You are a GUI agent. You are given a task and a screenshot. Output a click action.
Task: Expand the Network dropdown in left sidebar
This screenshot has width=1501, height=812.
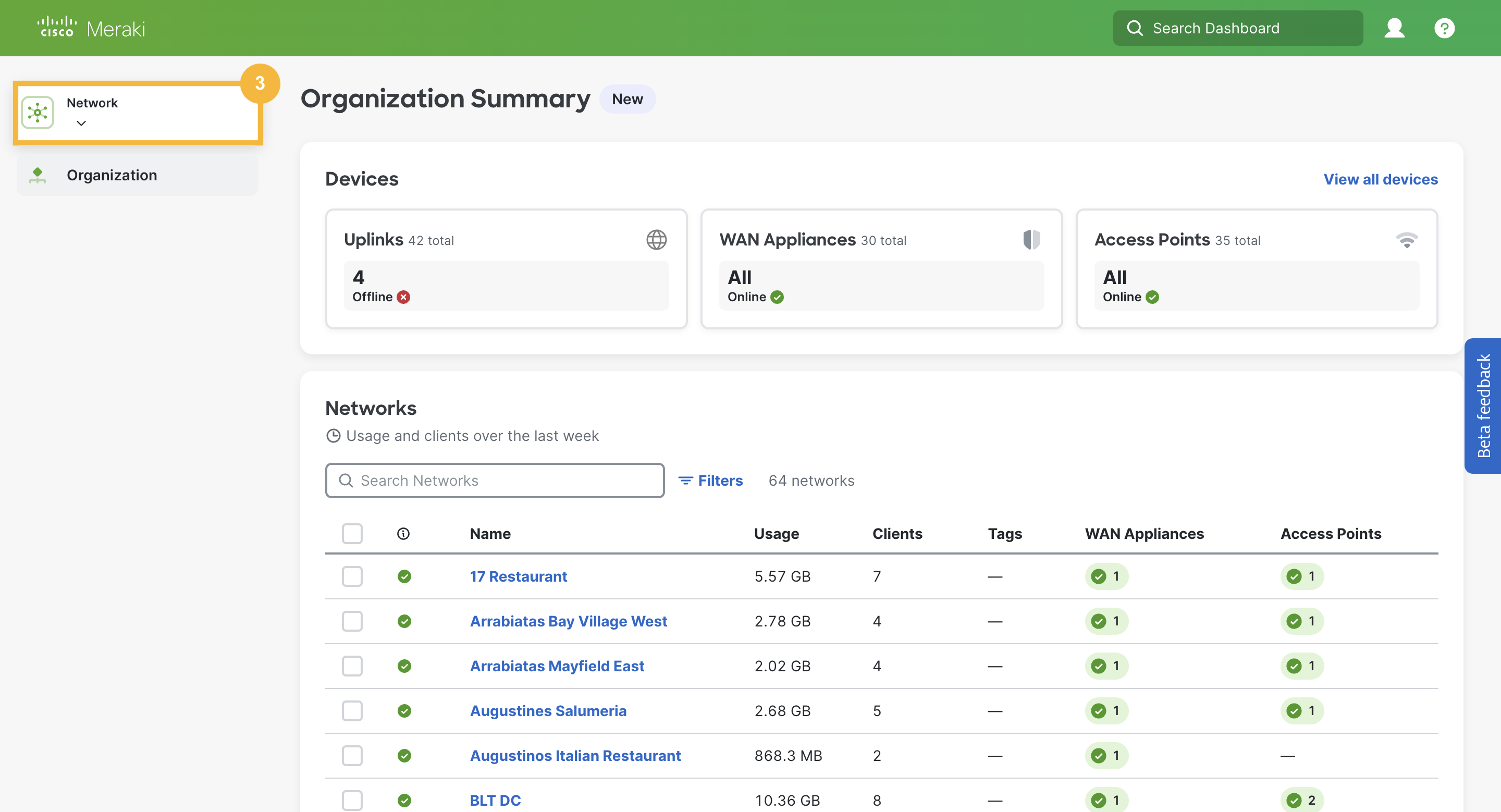click(x=80, y=122)
